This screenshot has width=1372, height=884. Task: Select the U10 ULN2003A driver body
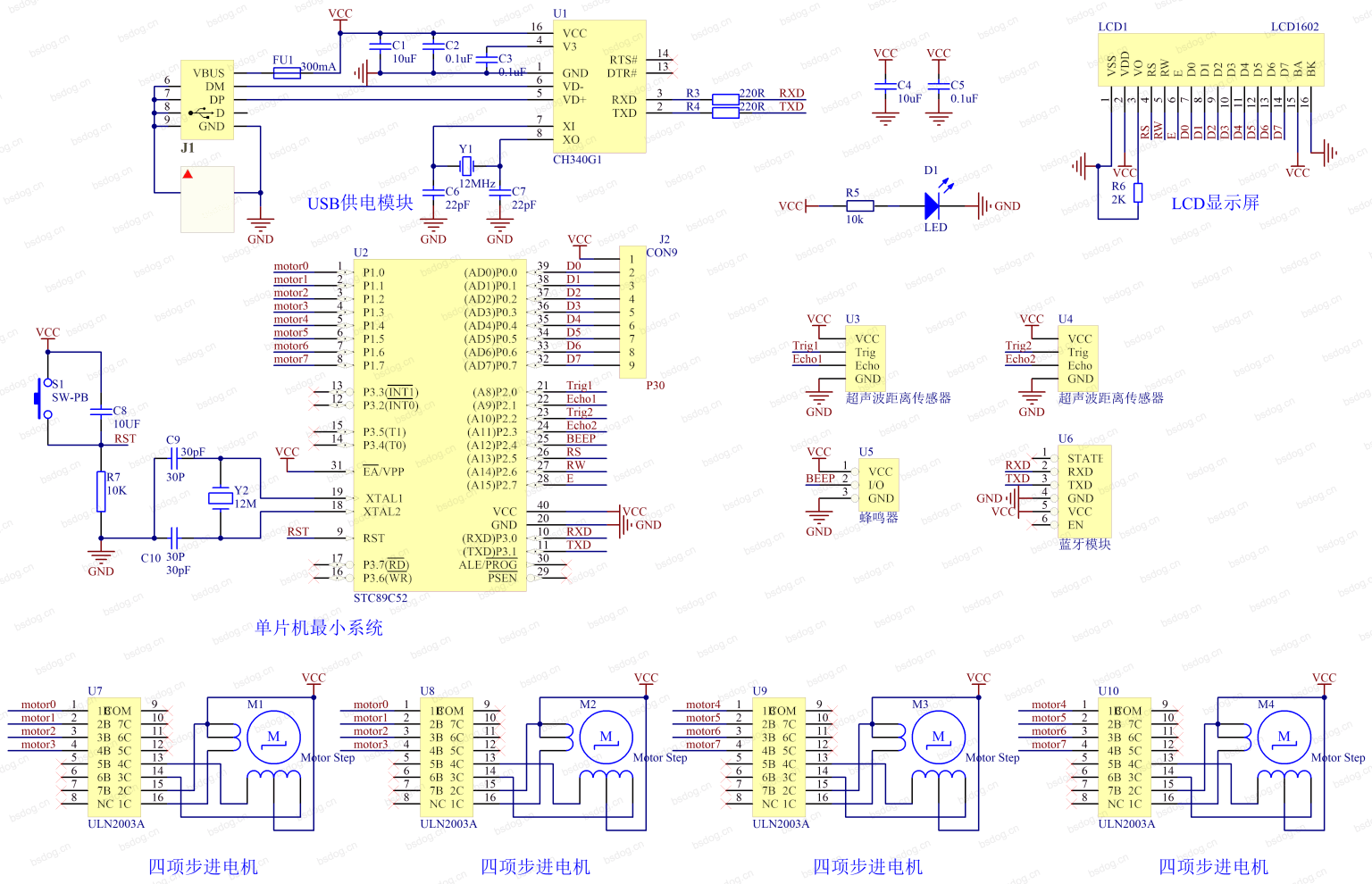[x=1125, y=757]
